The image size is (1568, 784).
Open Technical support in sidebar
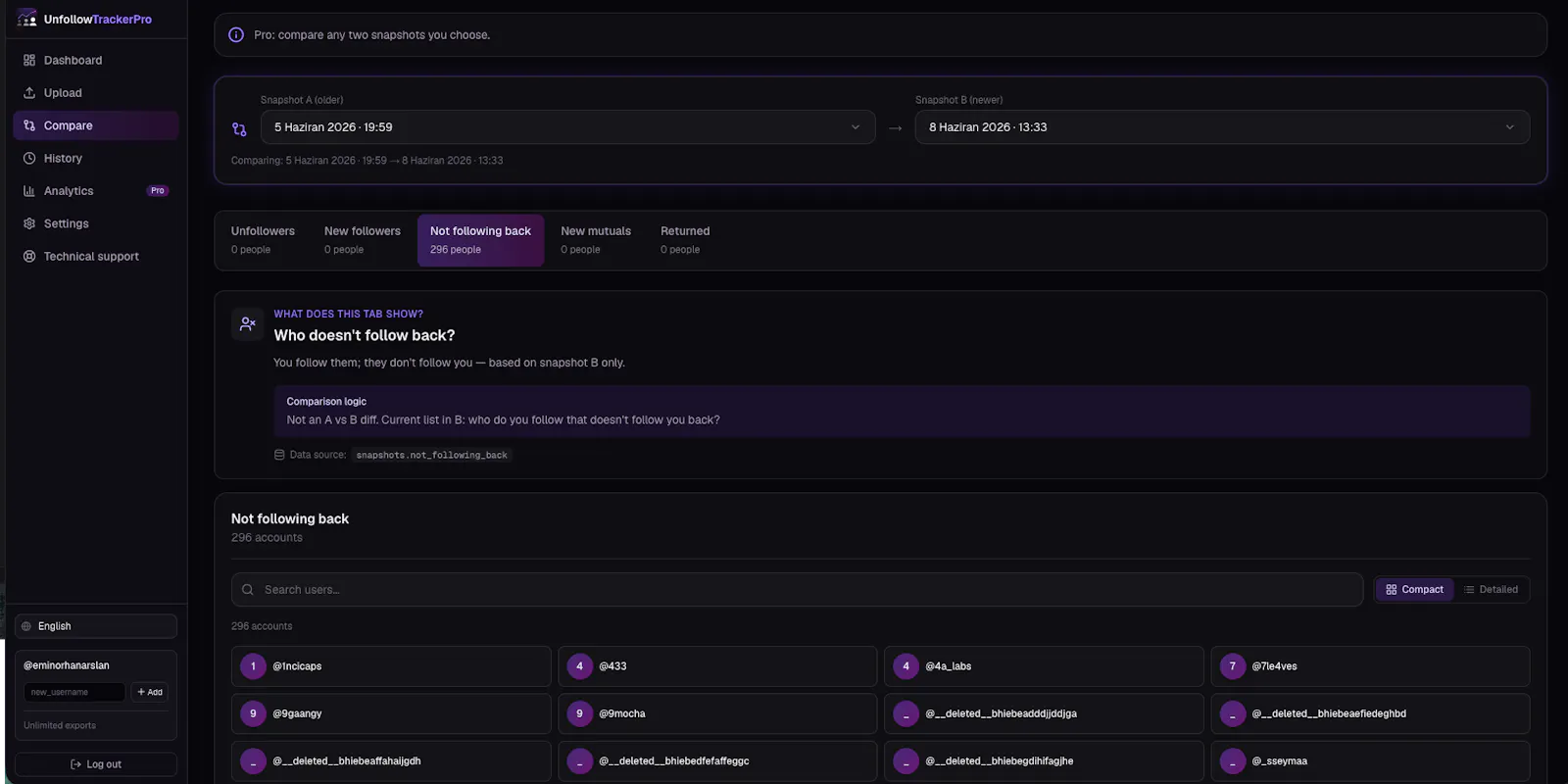click(x=96, y=256)
